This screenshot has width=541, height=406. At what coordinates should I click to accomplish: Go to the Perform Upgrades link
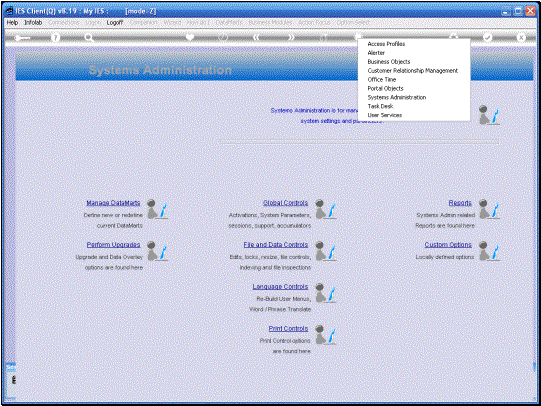[x=114, y=245]
